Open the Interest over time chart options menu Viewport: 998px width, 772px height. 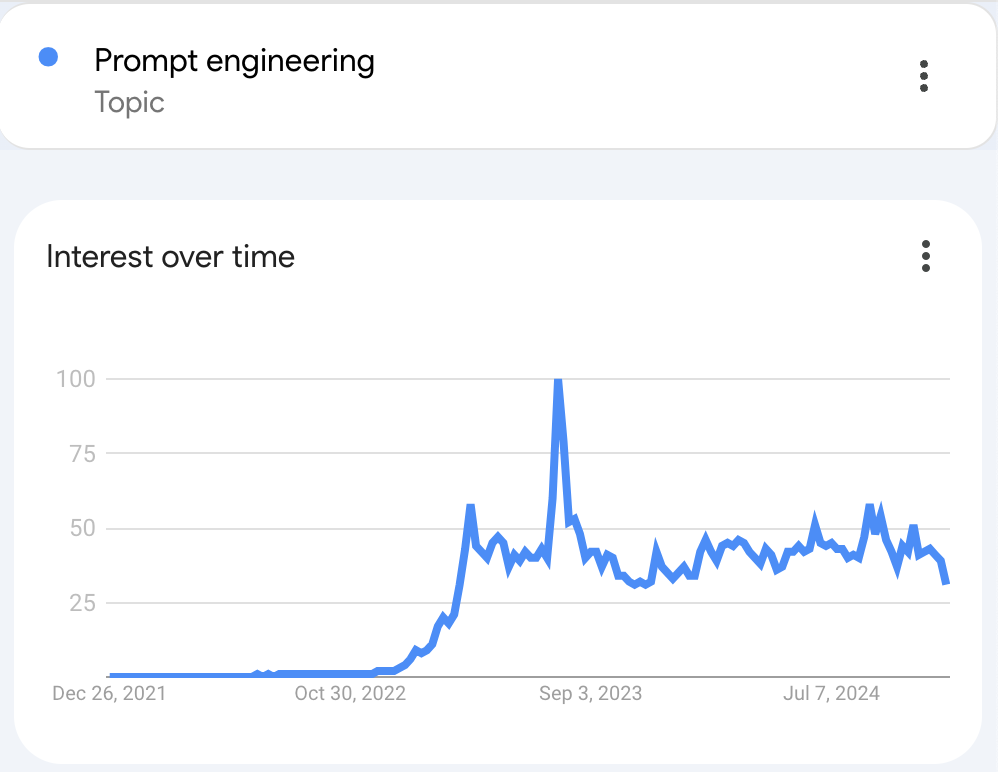pos(926,256)
